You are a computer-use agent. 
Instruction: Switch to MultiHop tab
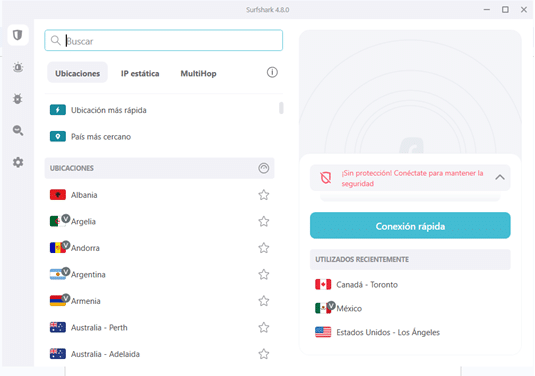(x=198, y=73)
